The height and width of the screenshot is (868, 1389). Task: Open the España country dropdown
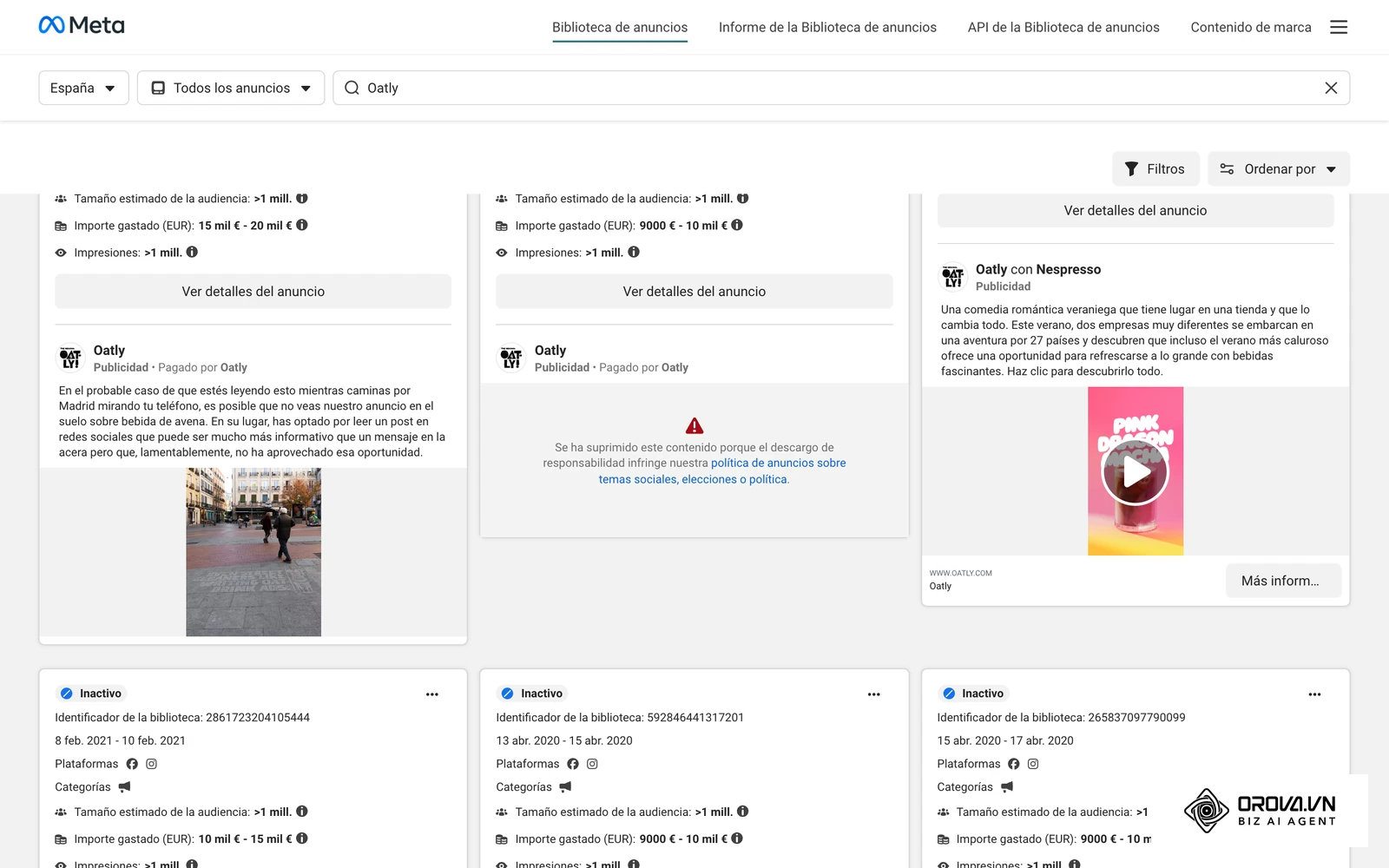coord(83,88)
